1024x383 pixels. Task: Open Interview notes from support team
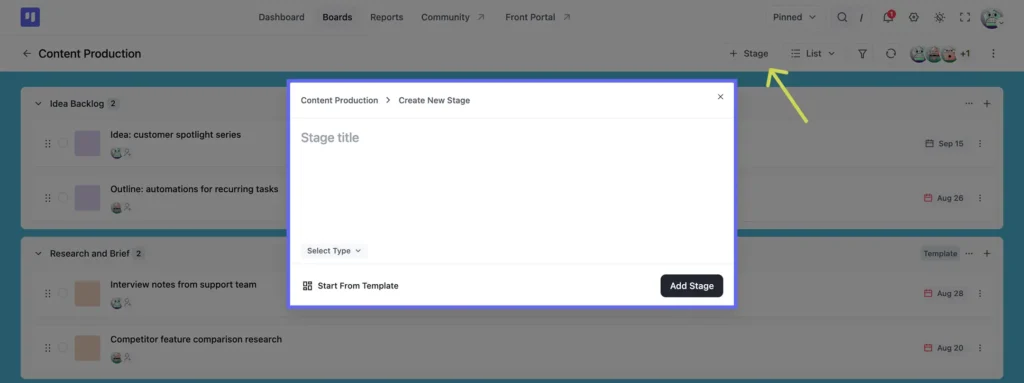tap(183, 284)
